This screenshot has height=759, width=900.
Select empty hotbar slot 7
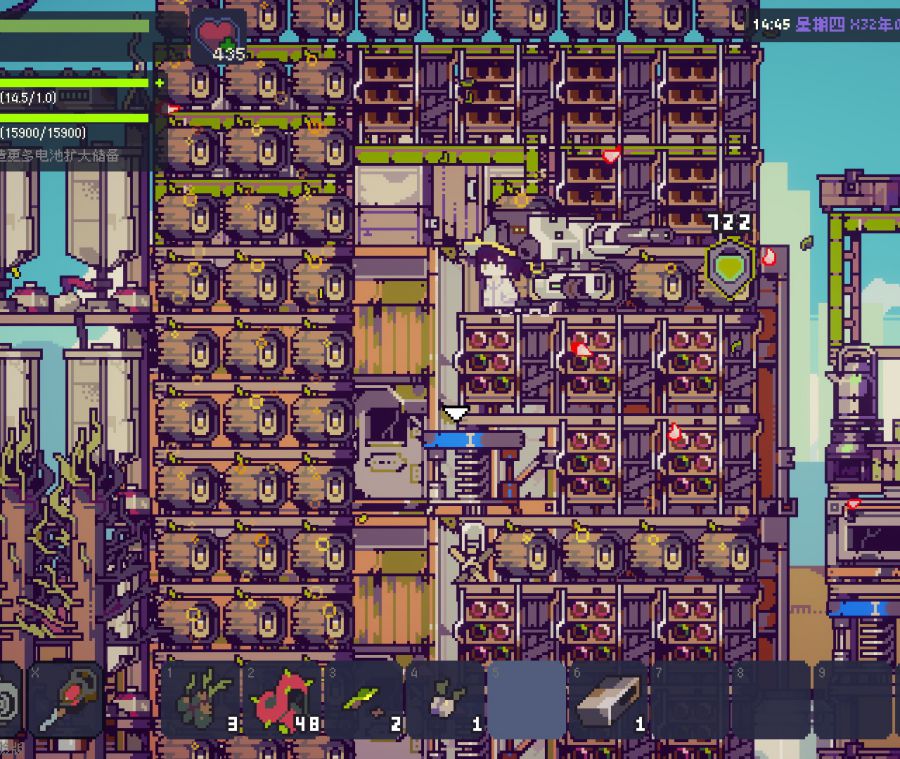point(689,699)
